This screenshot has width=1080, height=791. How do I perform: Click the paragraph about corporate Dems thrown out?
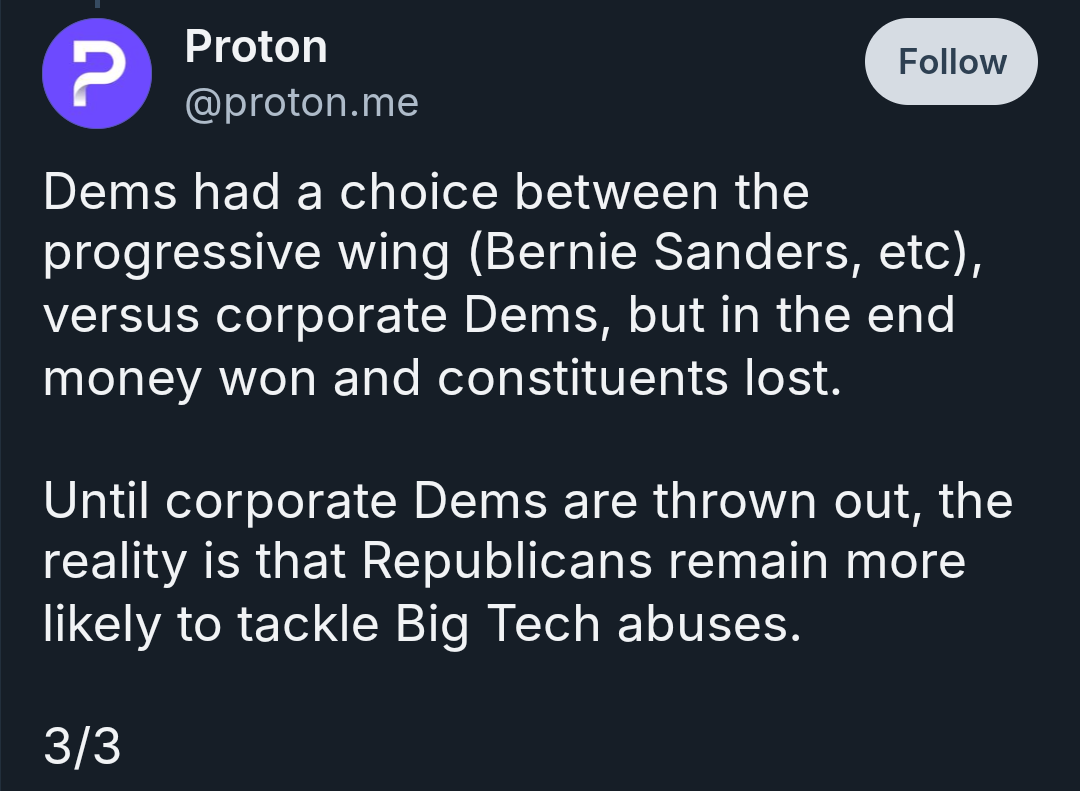528,562
